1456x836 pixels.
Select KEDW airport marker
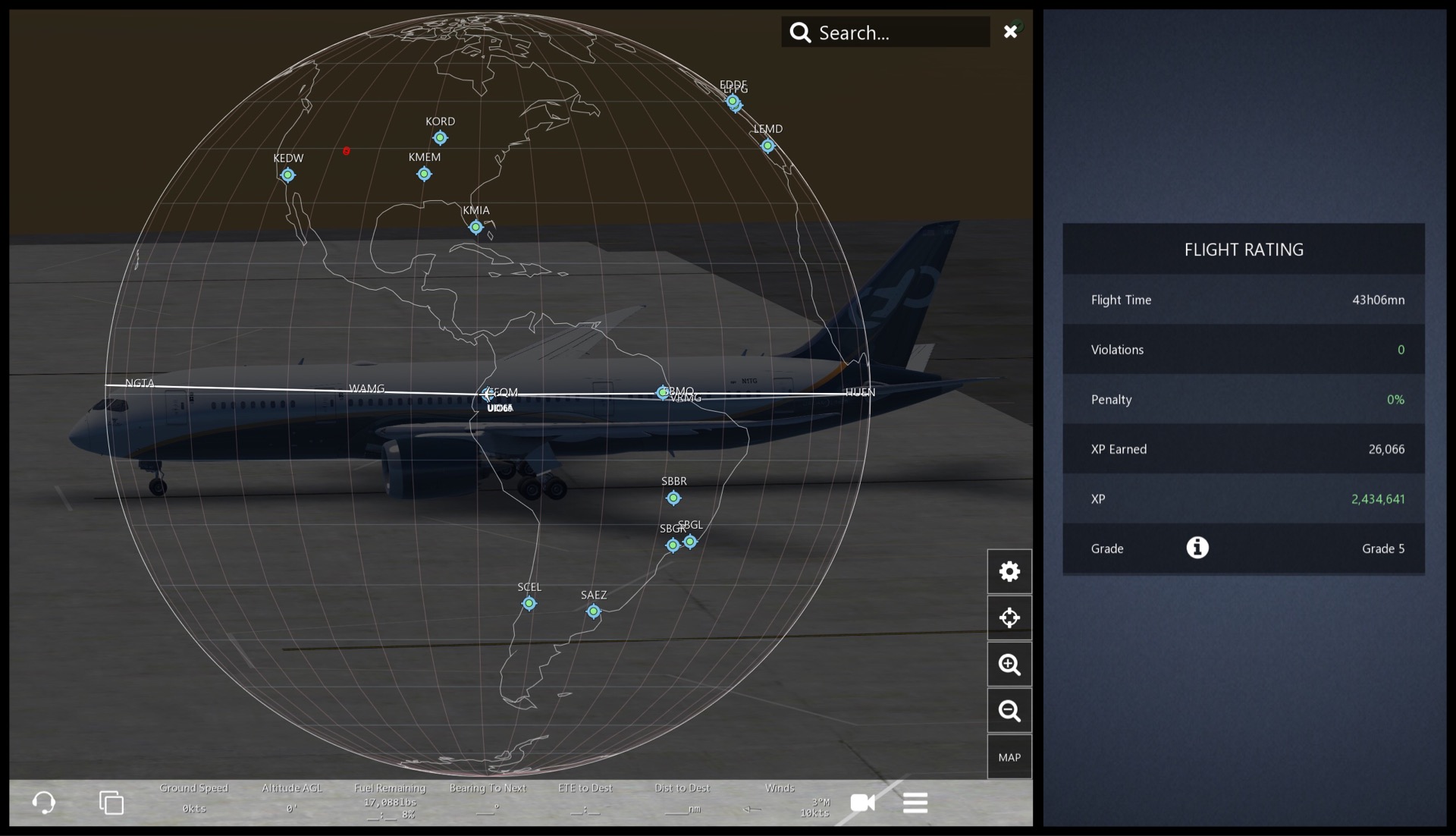point(287,175)
